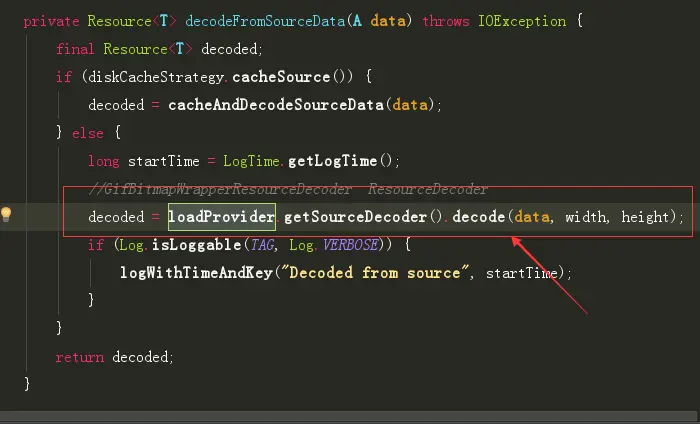Click the TAG constant
700x424 pixels.
pyautogui.click(x=262, y=245)
